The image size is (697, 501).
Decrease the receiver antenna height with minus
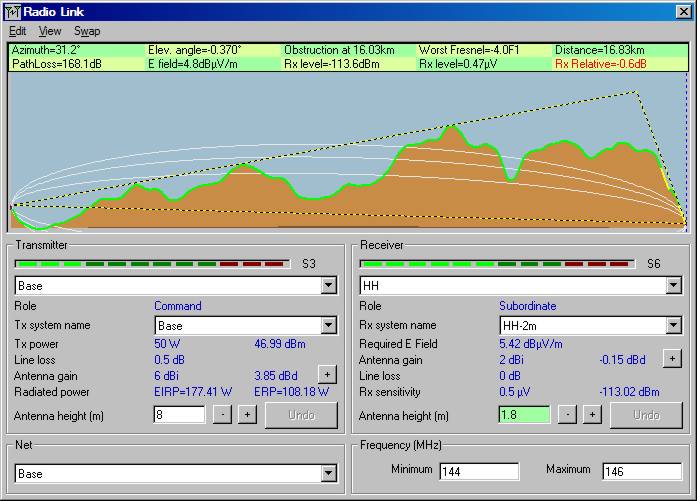(567, 415)
